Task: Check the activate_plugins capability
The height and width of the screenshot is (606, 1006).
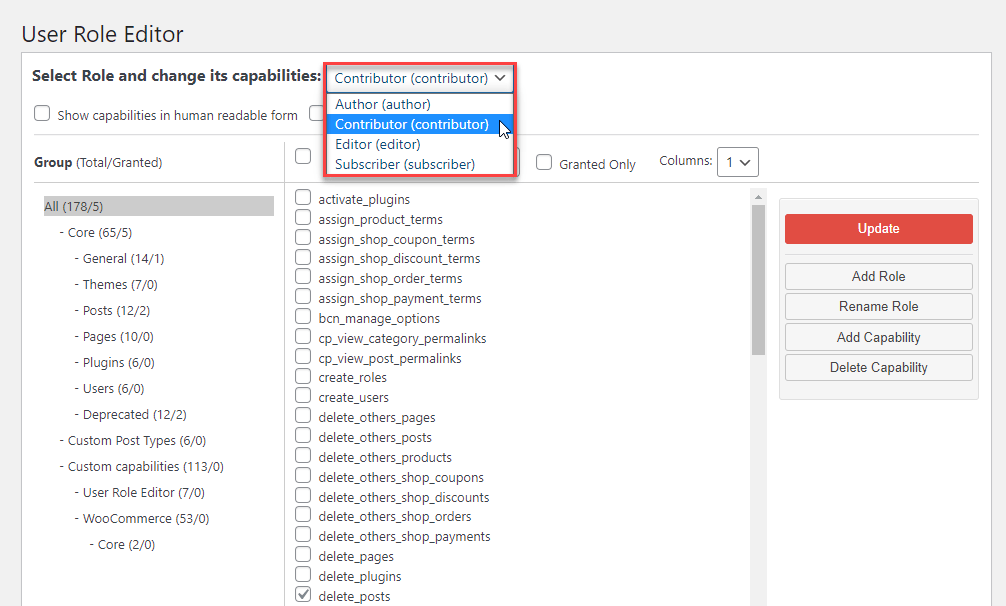Action: (303, 198)
